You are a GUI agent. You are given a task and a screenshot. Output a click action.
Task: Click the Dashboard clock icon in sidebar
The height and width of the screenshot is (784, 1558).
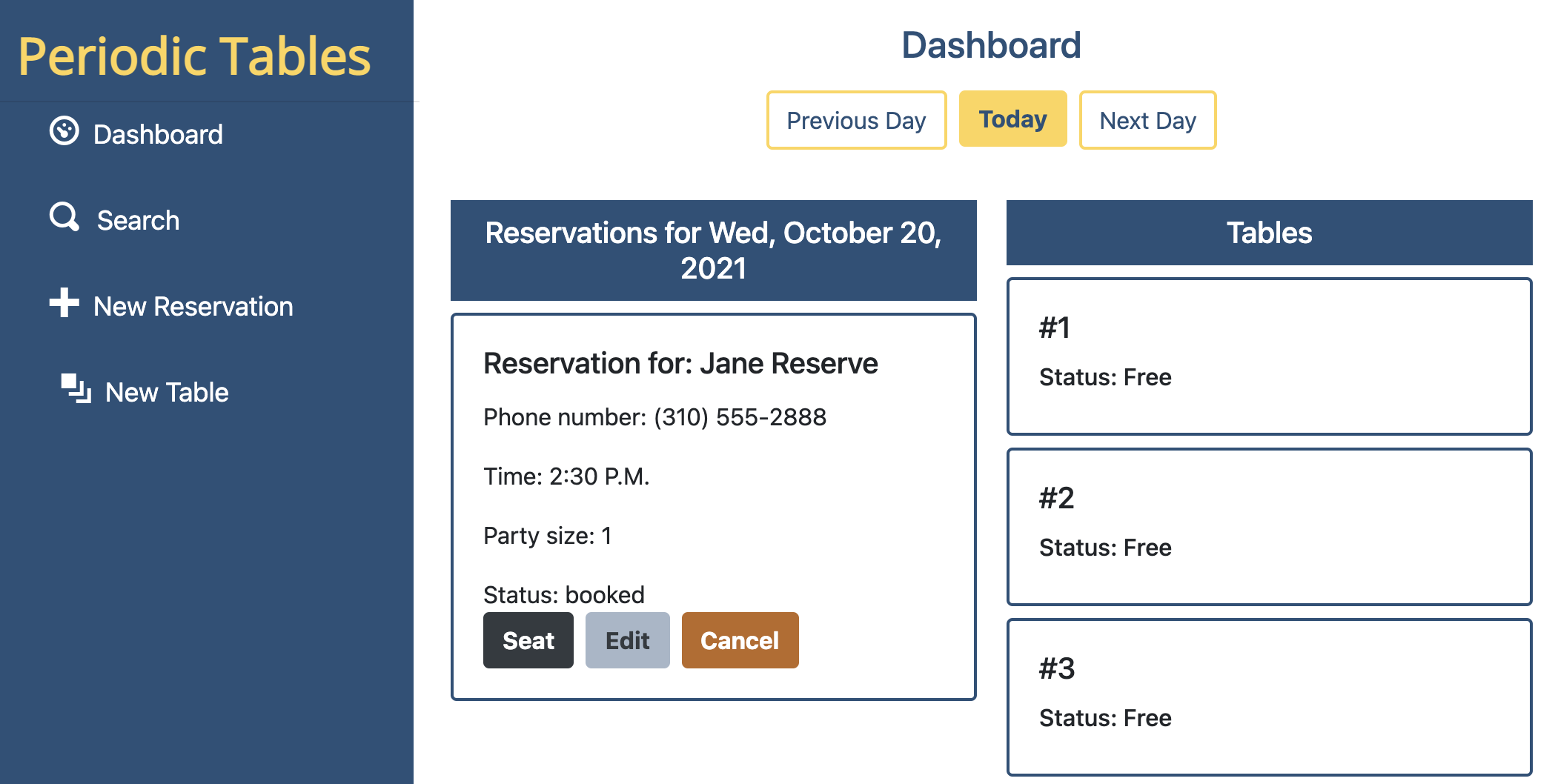pyautogui.click(x=65, y=133)
